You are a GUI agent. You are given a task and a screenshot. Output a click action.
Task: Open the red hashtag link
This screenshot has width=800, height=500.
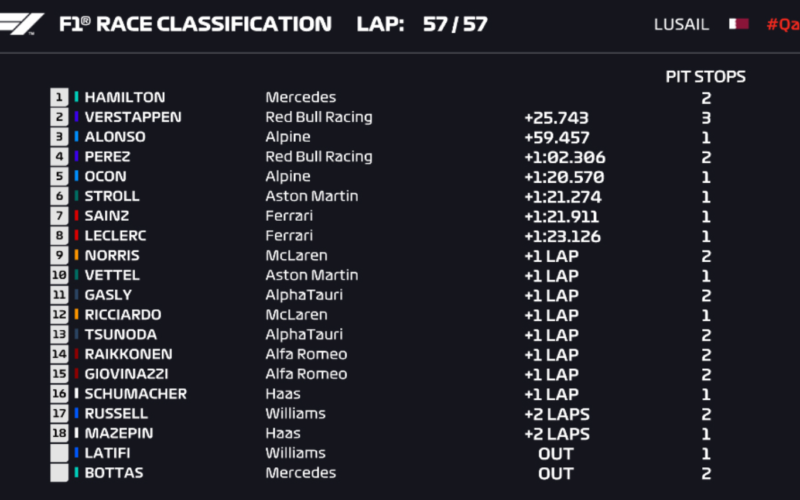point(783,24)
